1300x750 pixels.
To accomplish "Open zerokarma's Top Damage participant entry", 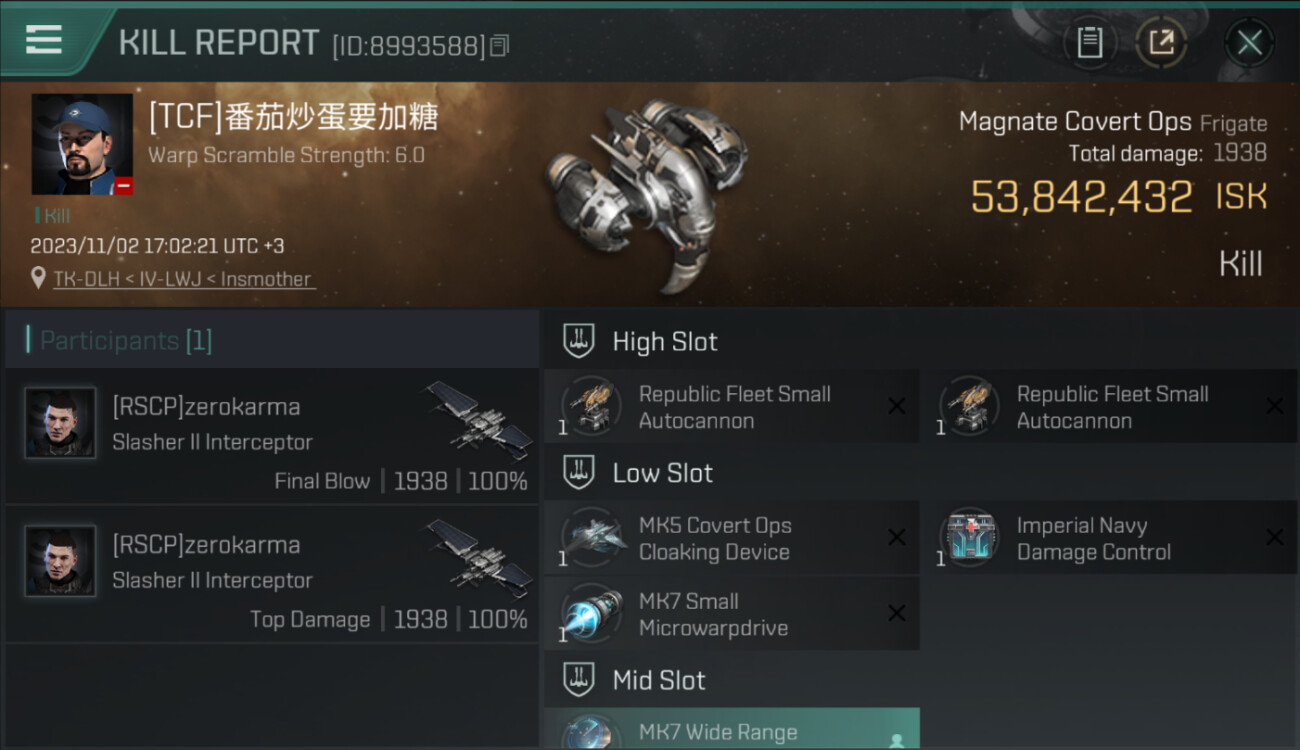I will click(x=272, y=574).
